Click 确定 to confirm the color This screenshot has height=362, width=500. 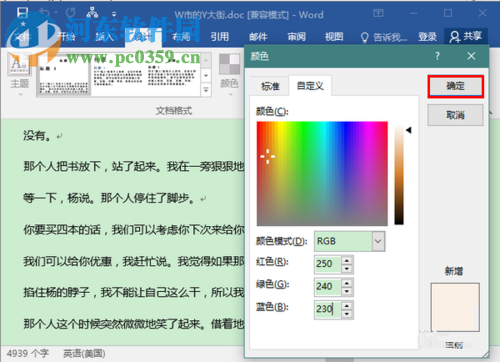point(455,86)
